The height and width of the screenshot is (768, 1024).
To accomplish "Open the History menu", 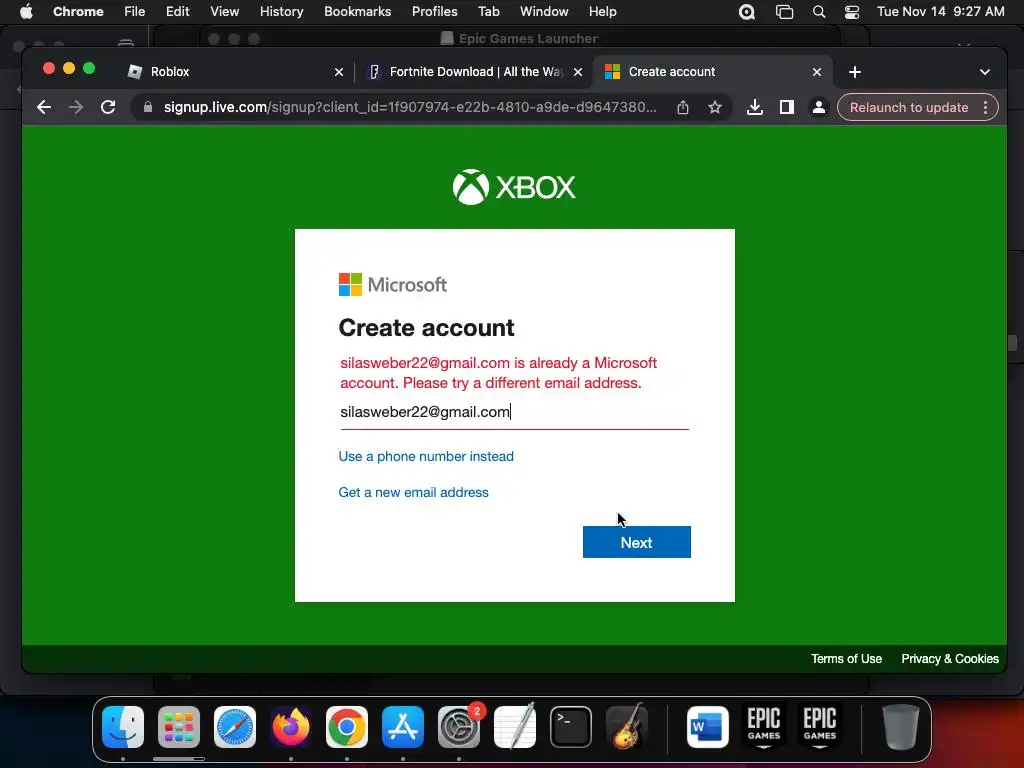I will [x=281, y=12].
